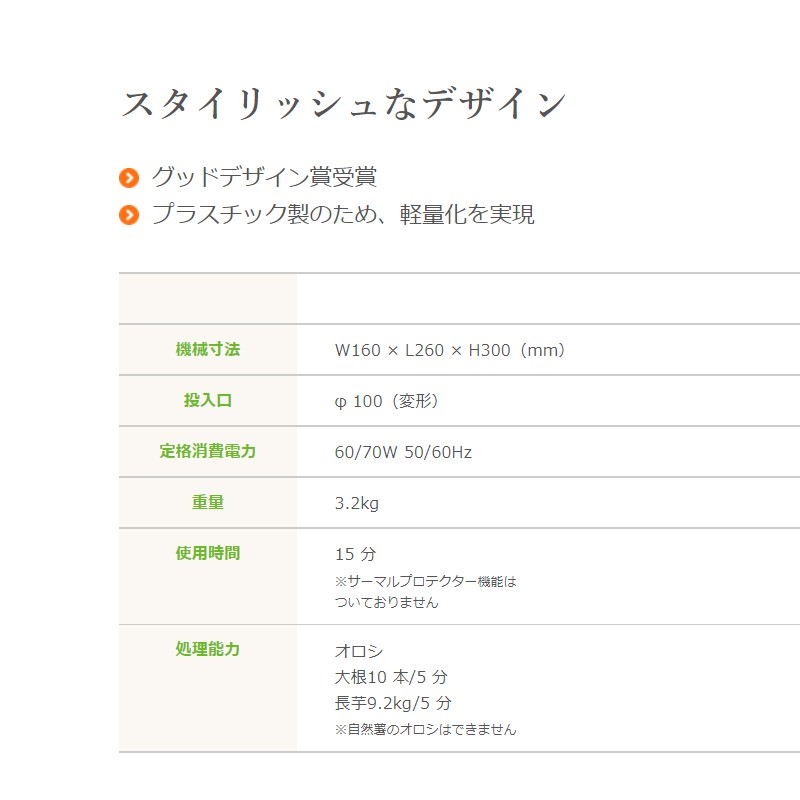Click the W160 × L260 × H300 dimensions value
The width and height of the screenshot is (800, 800).
coord(451,351)
